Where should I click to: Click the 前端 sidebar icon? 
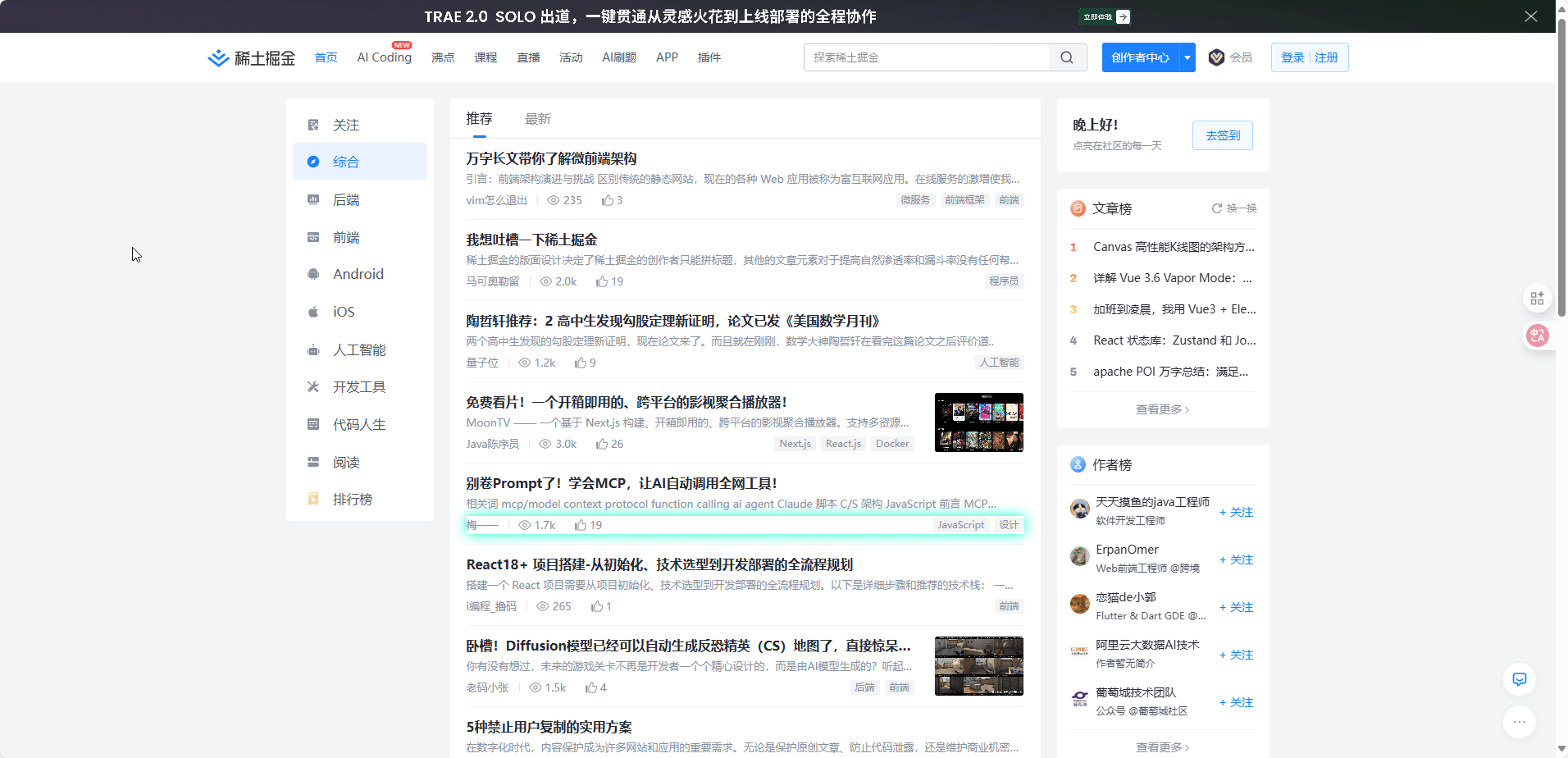313,237
